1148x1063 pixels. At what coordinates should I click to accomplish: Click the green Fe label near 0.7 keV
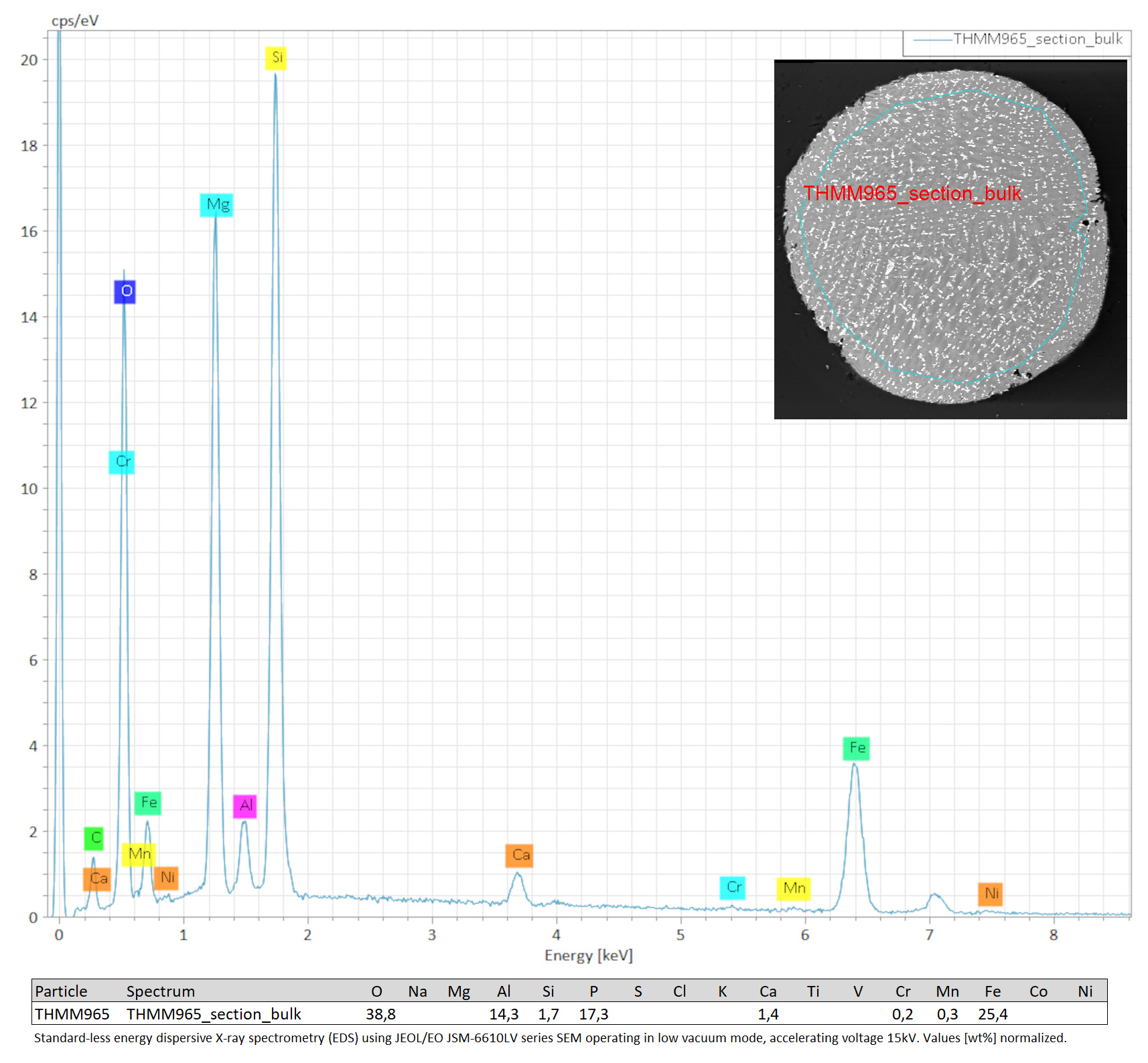click(148, 803)
